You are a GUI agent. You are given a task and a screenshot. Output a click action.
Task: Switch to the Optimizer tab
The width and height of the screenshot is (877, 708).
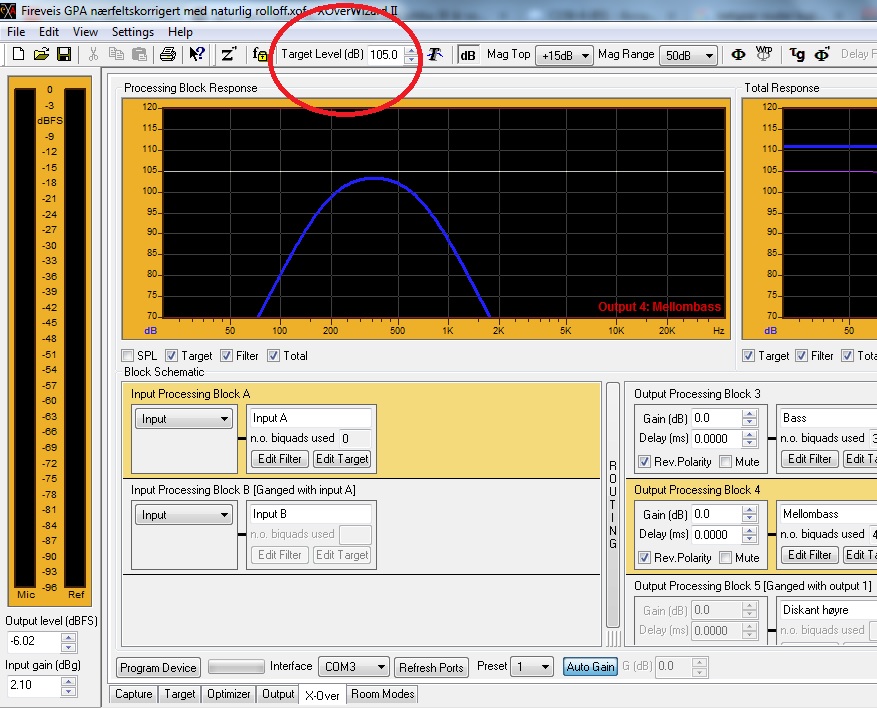pyautogui.click(x=229, y=694)
